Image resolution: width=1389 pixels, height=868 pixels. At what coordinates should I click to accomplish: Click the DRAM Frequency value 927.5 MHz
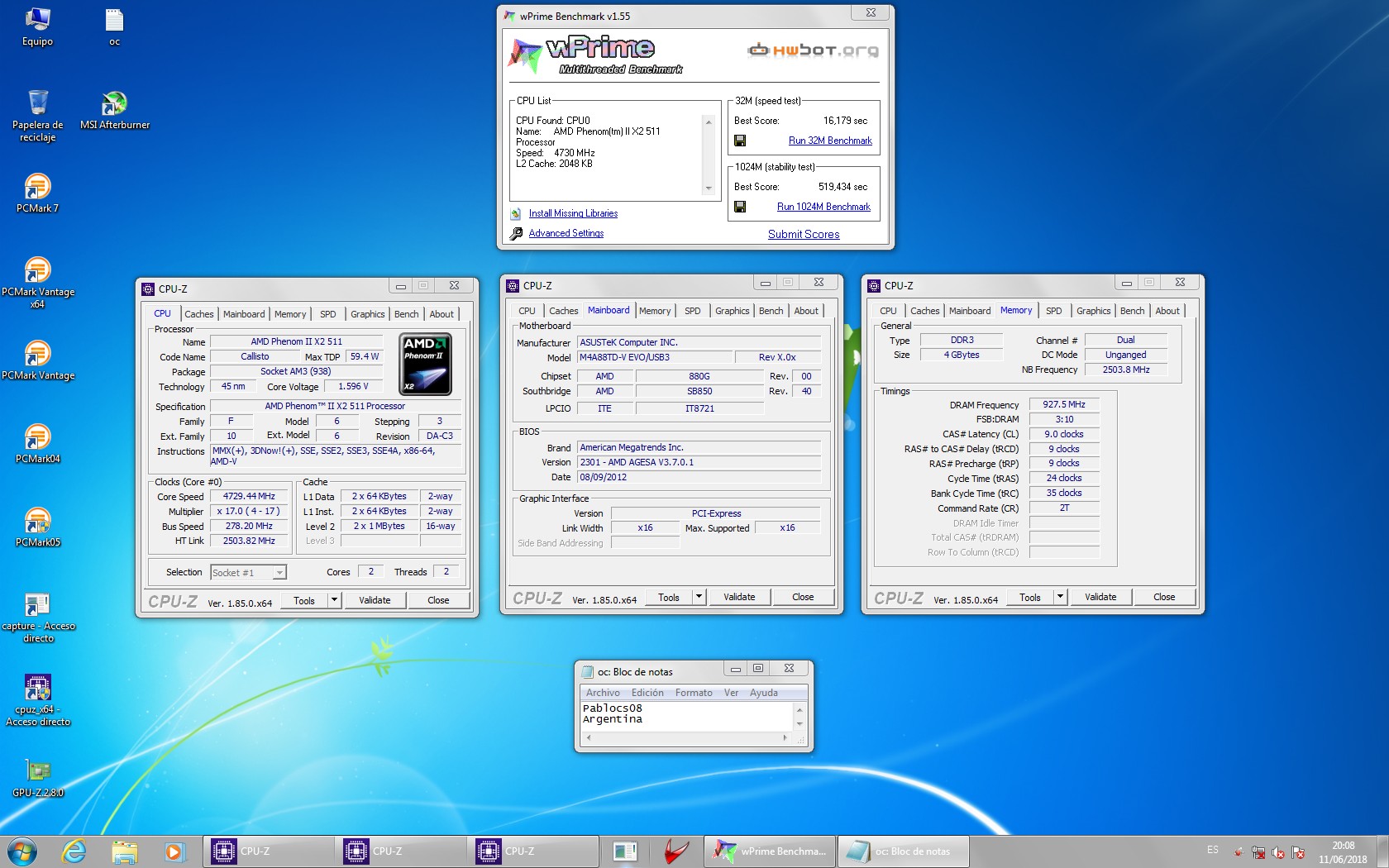click(x=1064, y=404)
